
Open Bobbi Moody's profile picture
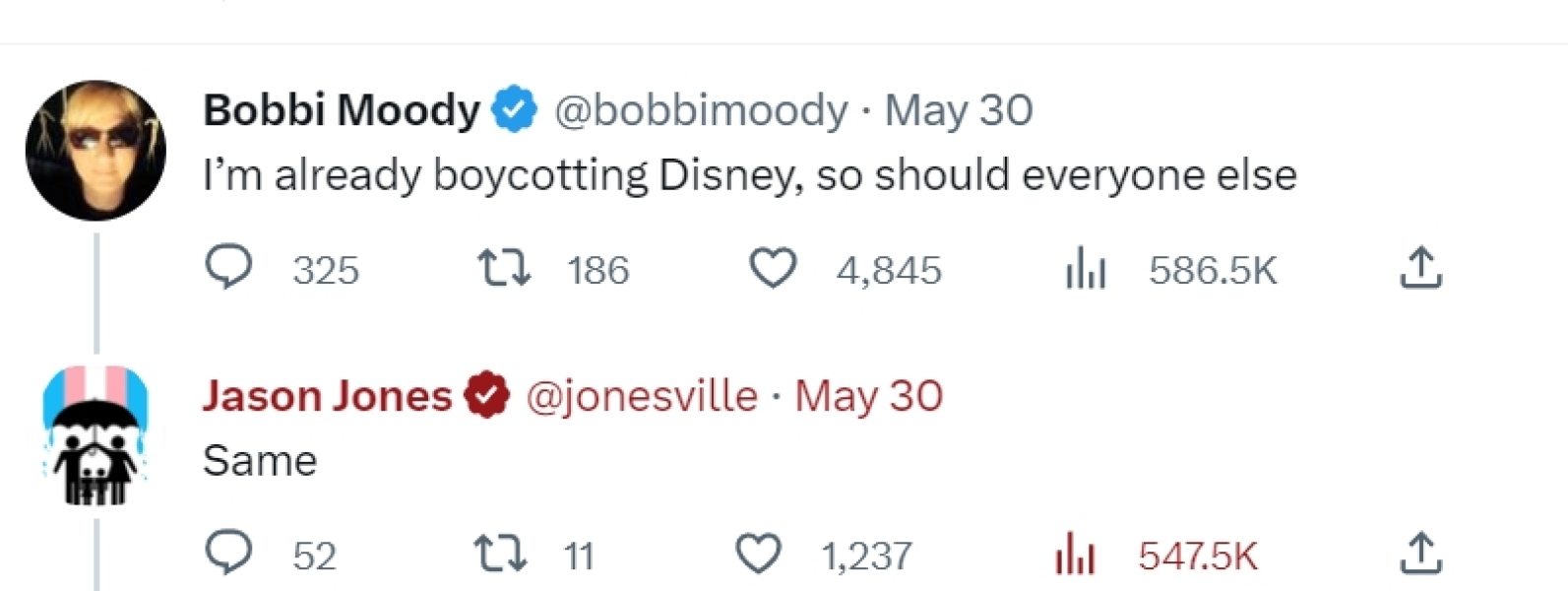95,151
